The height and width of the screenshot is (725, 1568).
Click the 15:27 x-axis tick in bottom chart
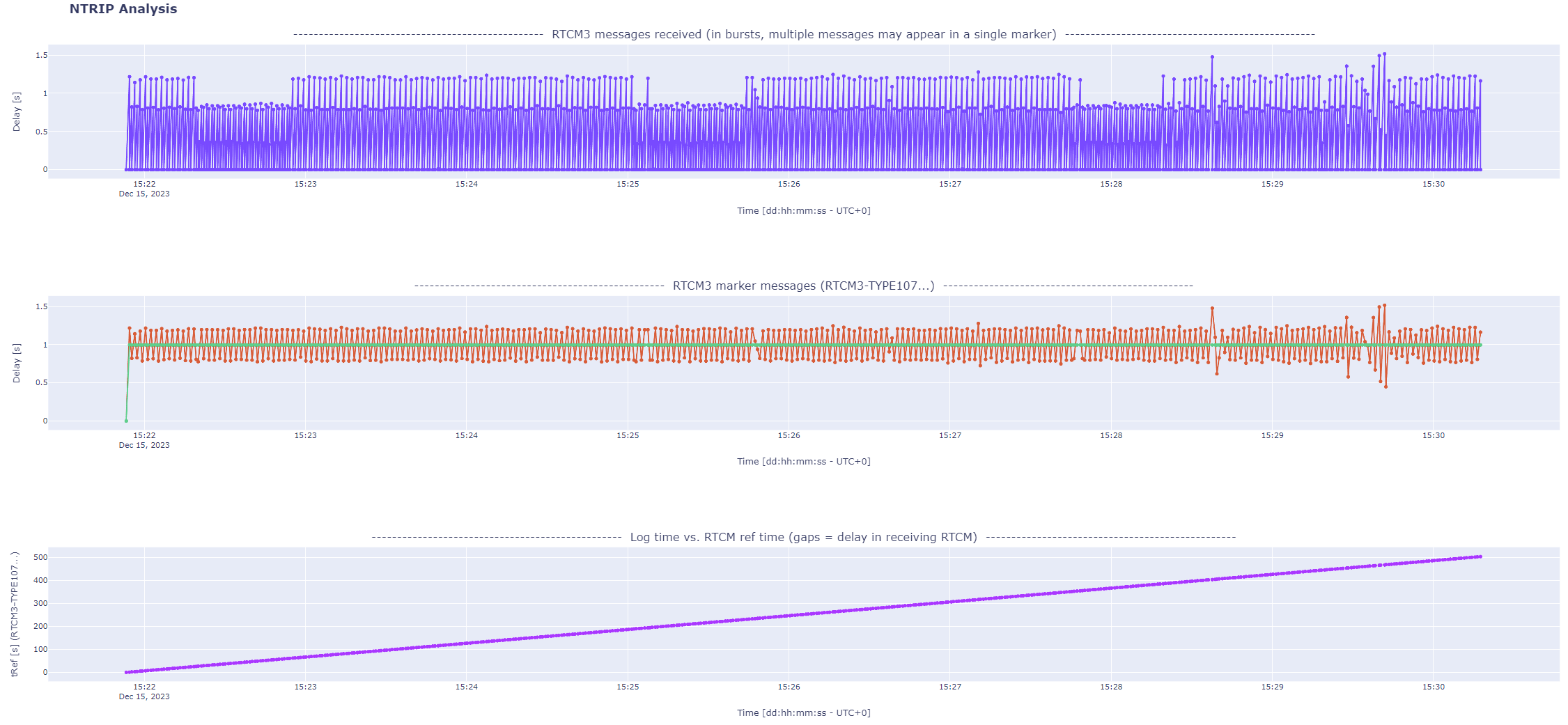point(950,687)
